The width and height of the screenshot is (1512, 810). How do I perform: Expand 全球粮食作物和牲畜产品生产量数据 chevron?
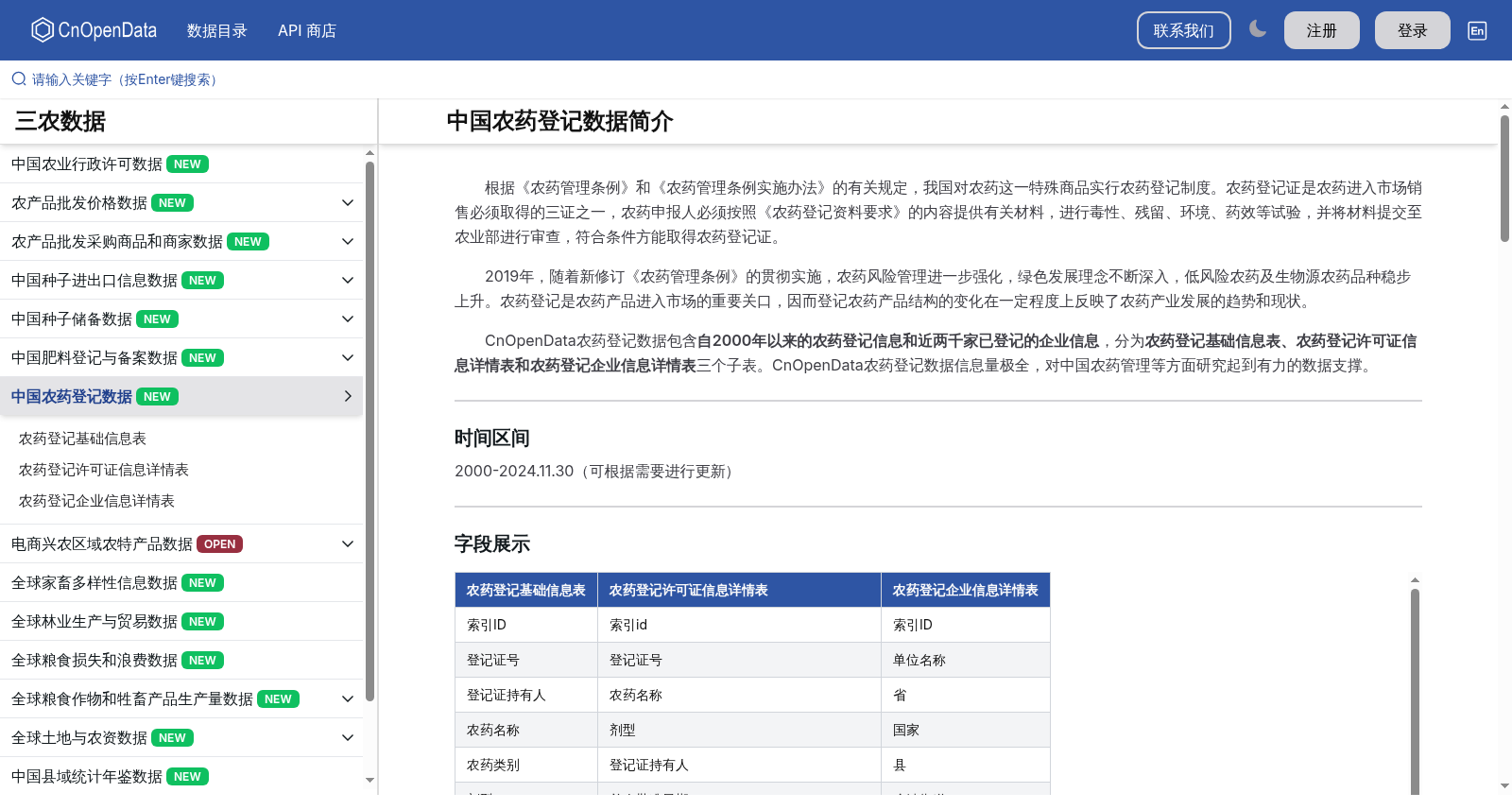click(348, 699)
